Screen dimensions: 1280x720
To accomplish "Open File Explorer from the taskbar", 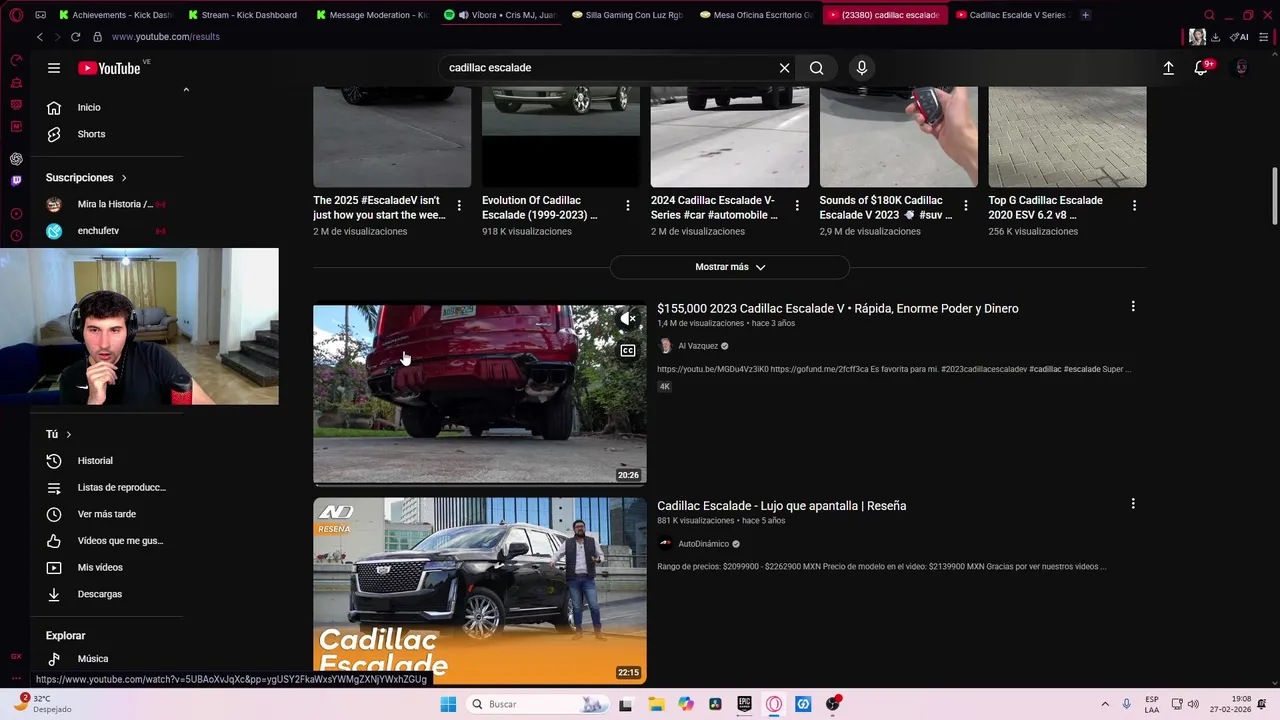I will pyautogui.click(x=656, y=704).
